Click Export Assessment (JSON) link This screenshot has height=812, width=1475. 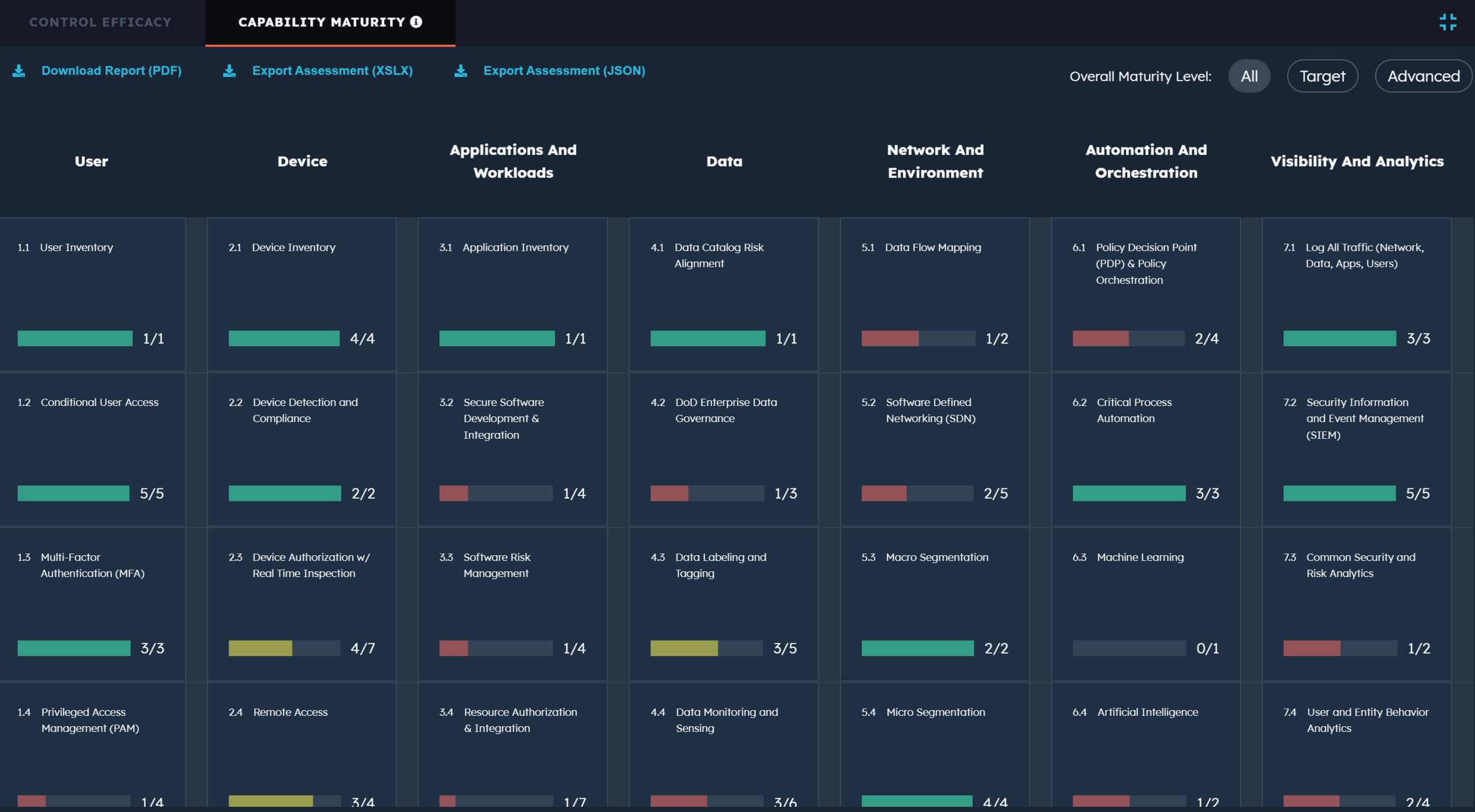pos(564,71)
